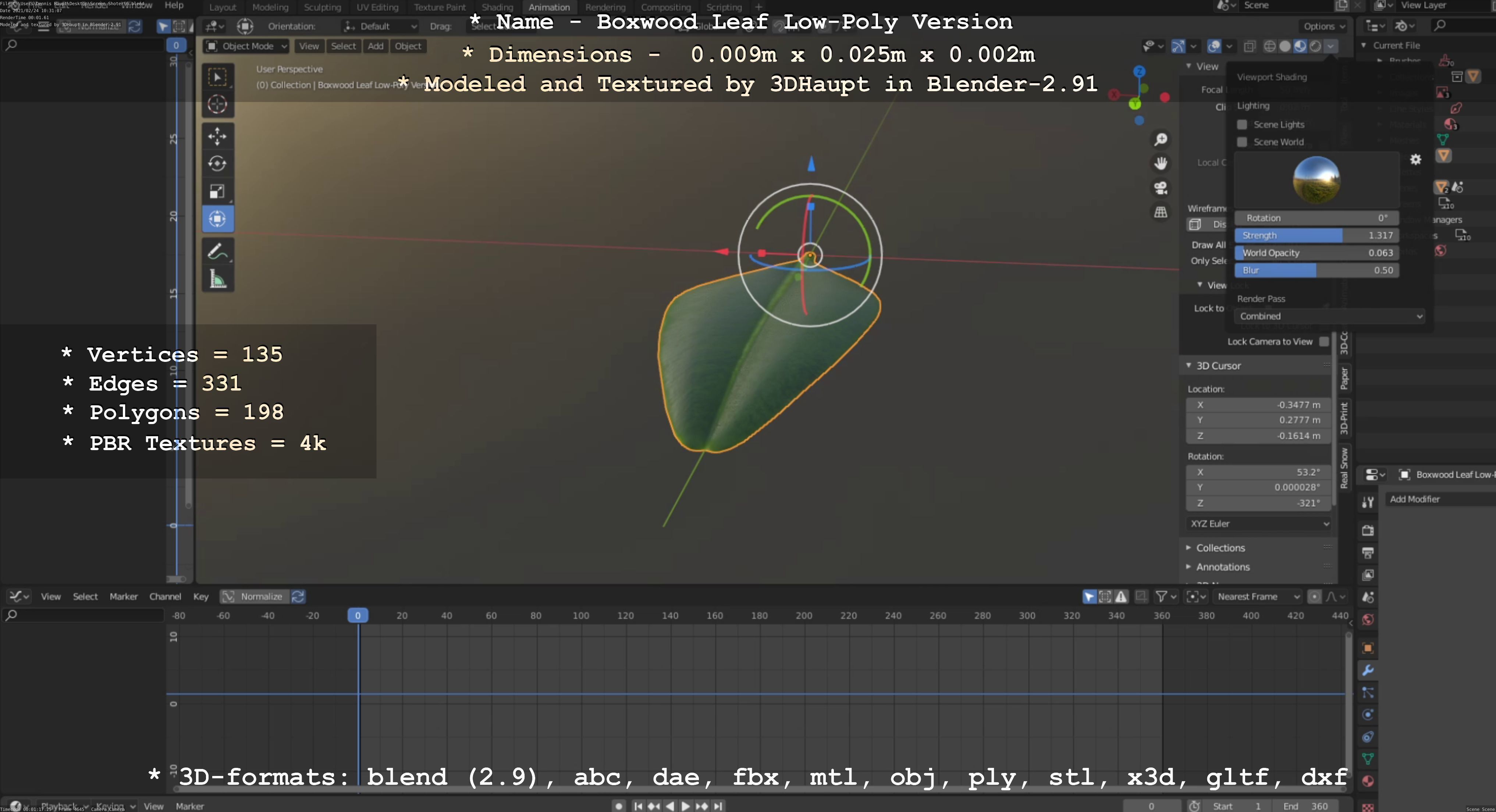Click the viewport zoom magnifier icon
1496x812 pixels.
1160,139
